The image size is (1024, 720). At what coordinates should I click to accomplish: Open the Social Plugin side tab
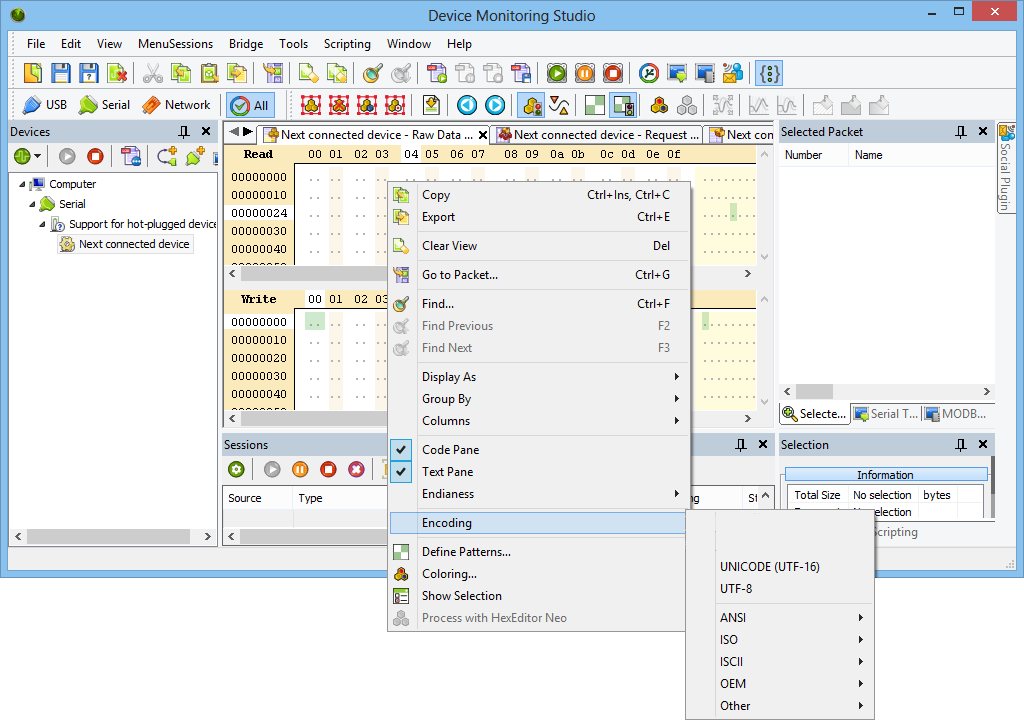coord(1006,168)
